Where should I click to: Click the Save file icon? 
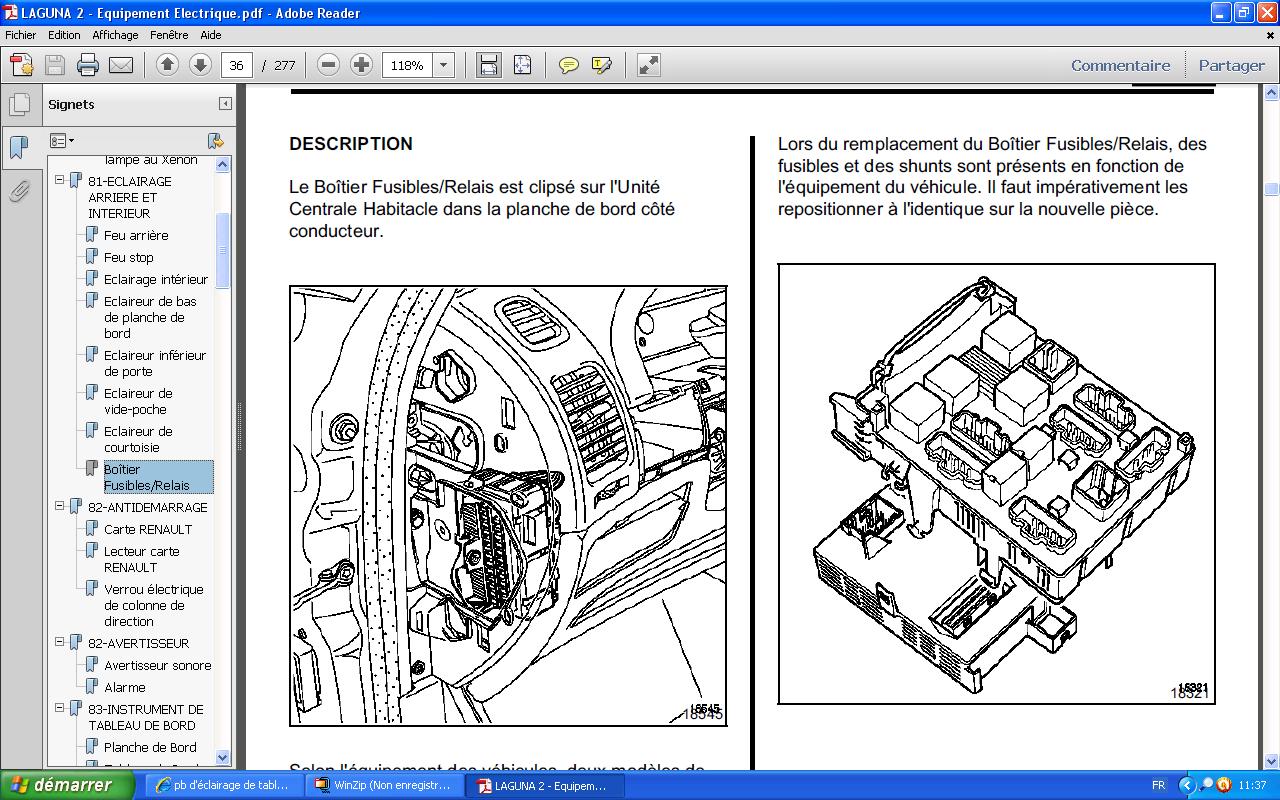pos(54,66)
